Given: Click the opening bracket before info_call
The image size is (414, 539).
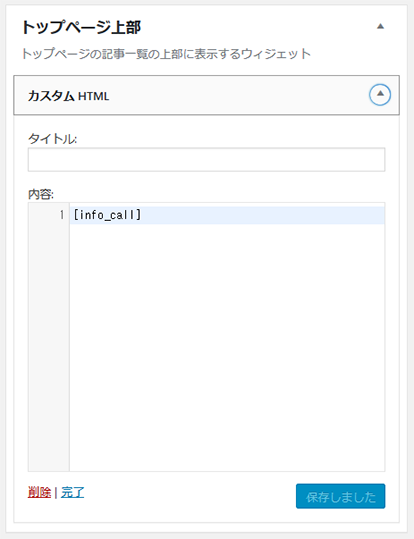Looking at the screenshot, I should [76, 215].
